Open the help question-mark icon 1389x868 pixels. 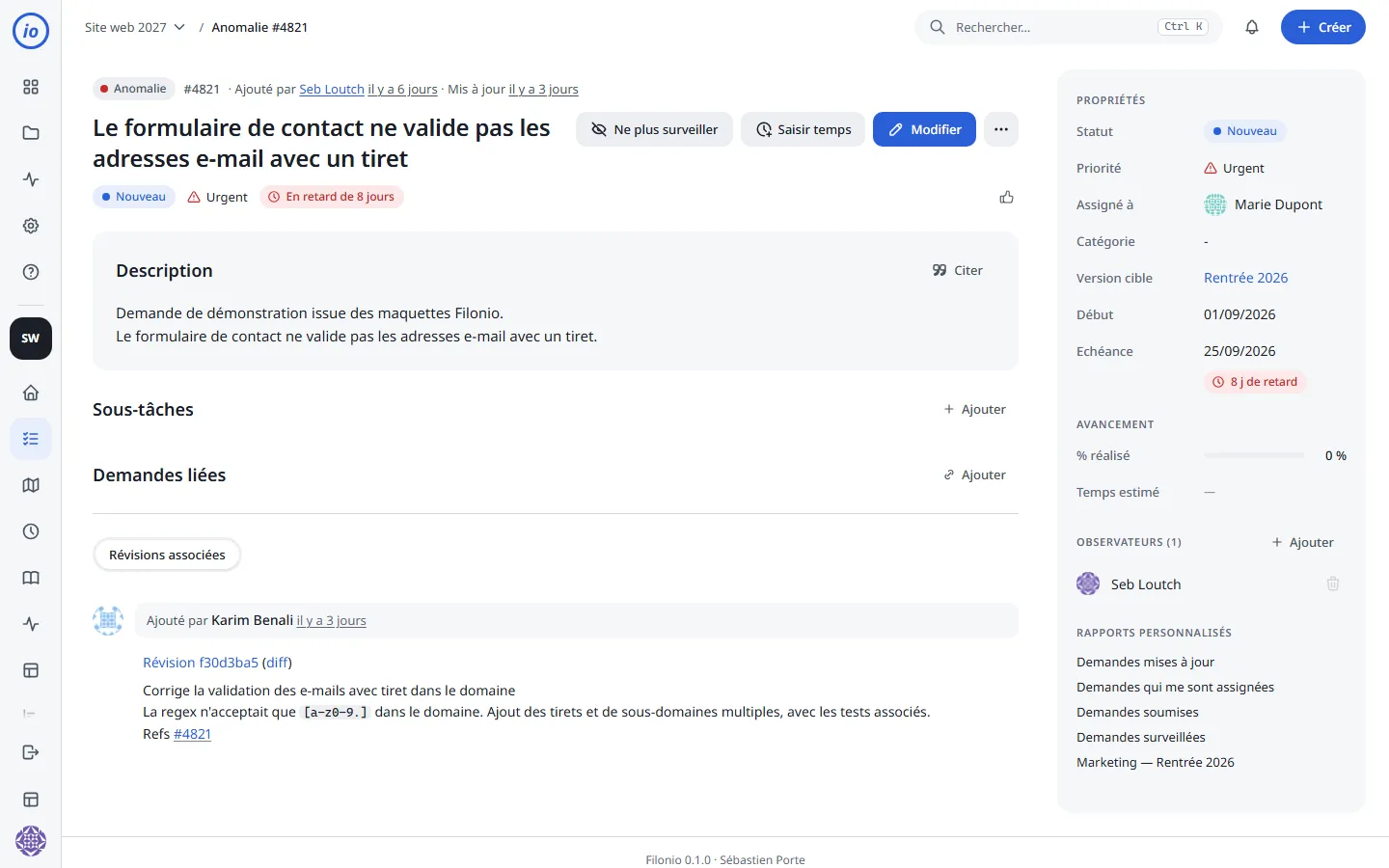click(x=31, y=272)
